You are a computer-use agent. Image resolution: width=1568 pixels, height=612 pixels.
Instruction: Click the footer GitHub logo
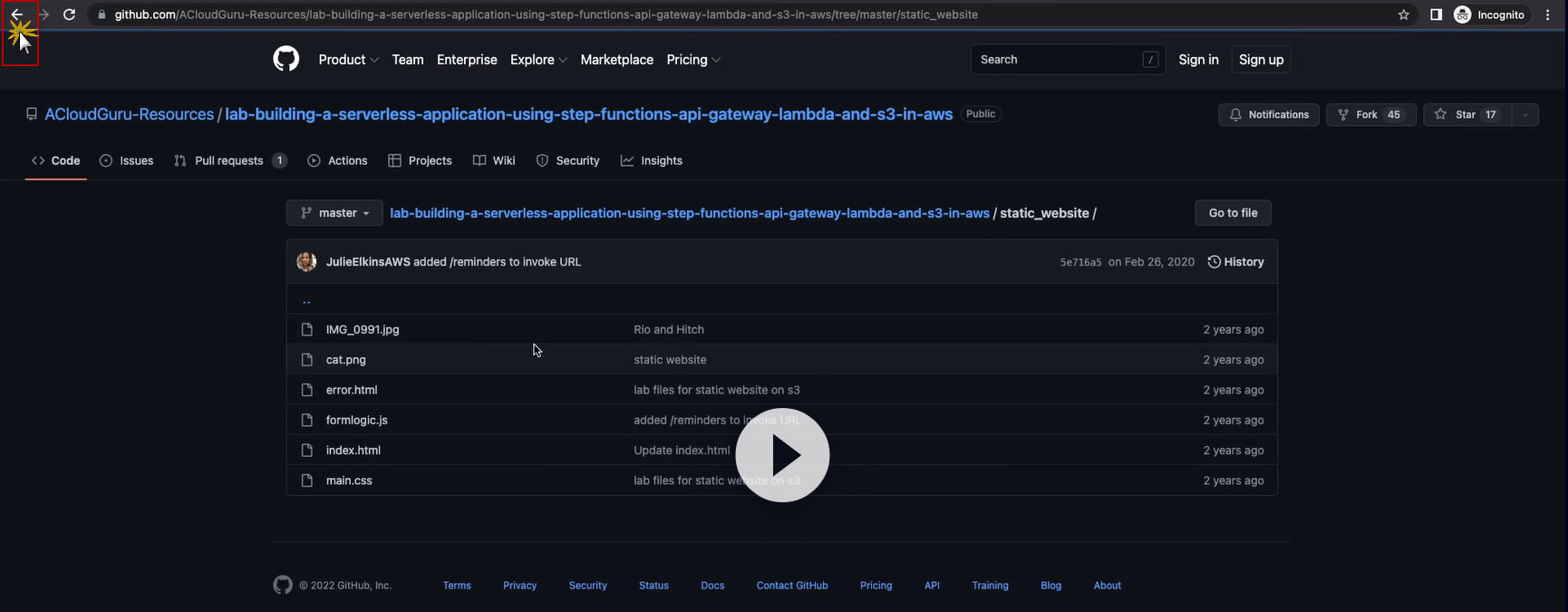click(283, 585)
